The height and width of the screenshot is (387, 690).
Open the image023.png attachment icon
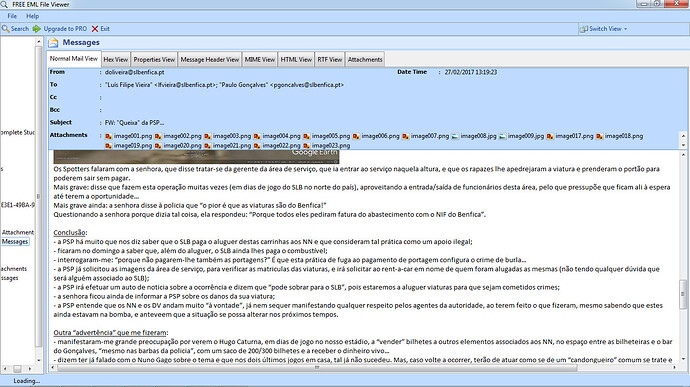(x=306, y=146)
